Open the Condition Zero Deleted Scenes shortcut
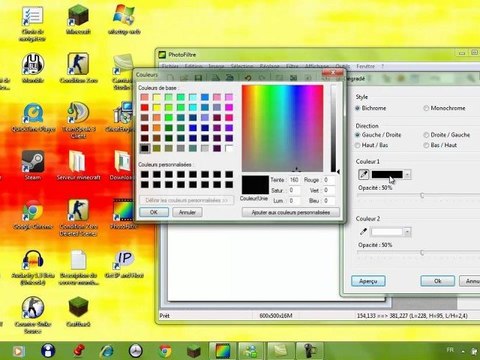Image resolution: width=480 pixels, height=360 pixels. [x=78, y=211]
